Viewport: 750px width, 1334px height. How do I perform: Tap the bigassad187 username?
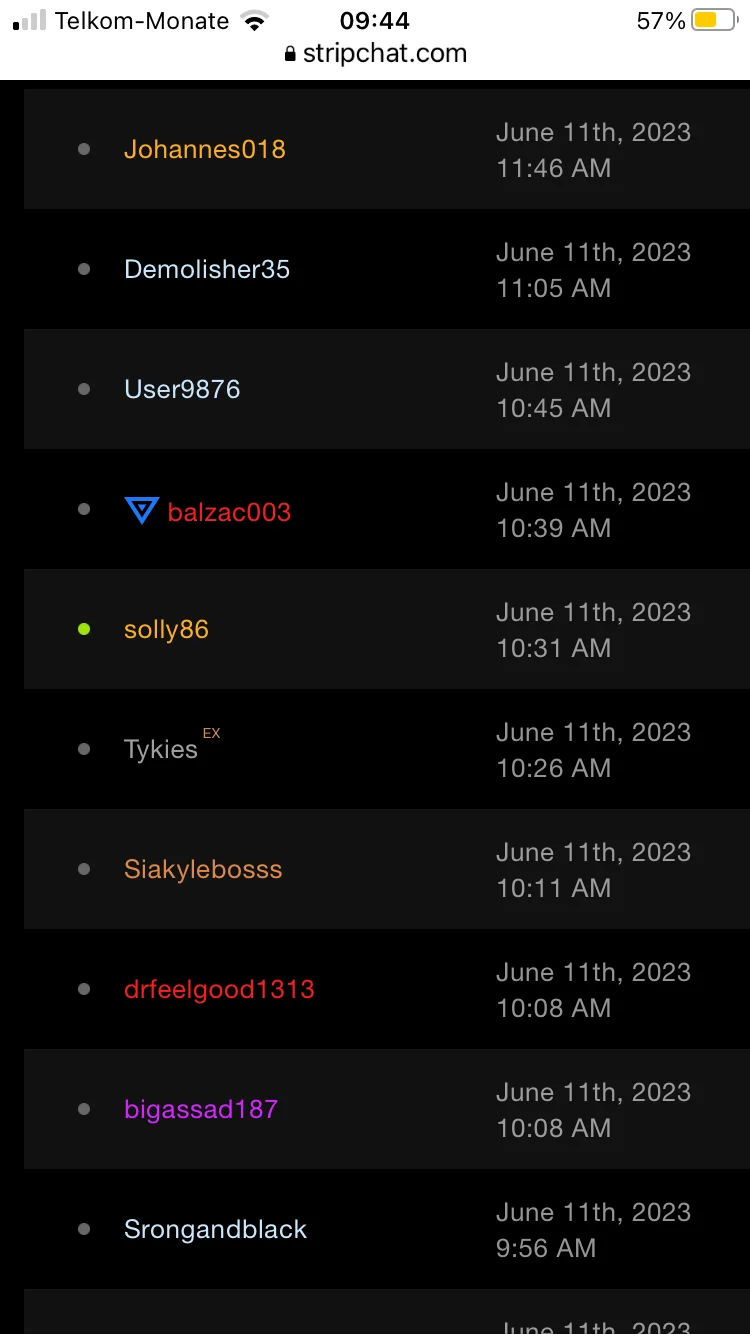coord(201,1109)
